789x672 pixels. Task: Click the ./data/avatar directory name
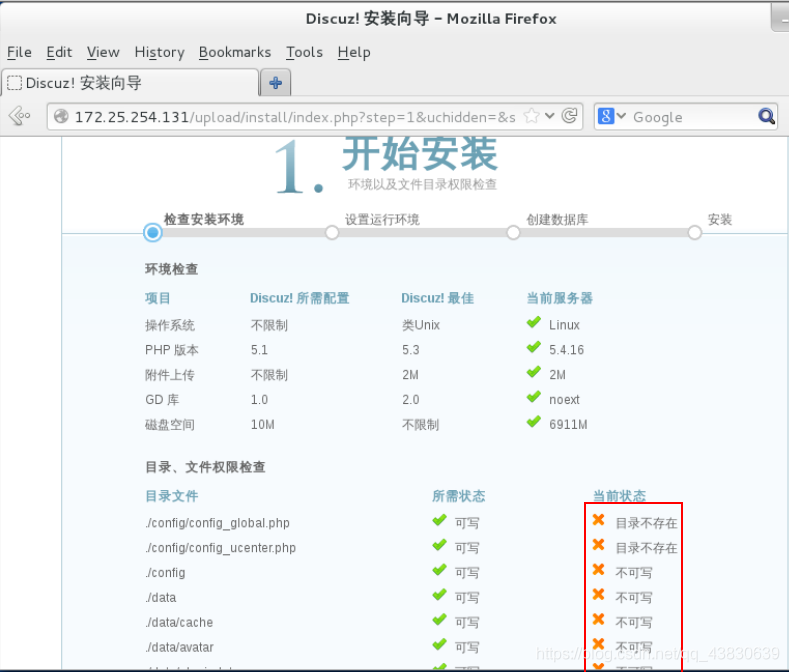(179, 647)
